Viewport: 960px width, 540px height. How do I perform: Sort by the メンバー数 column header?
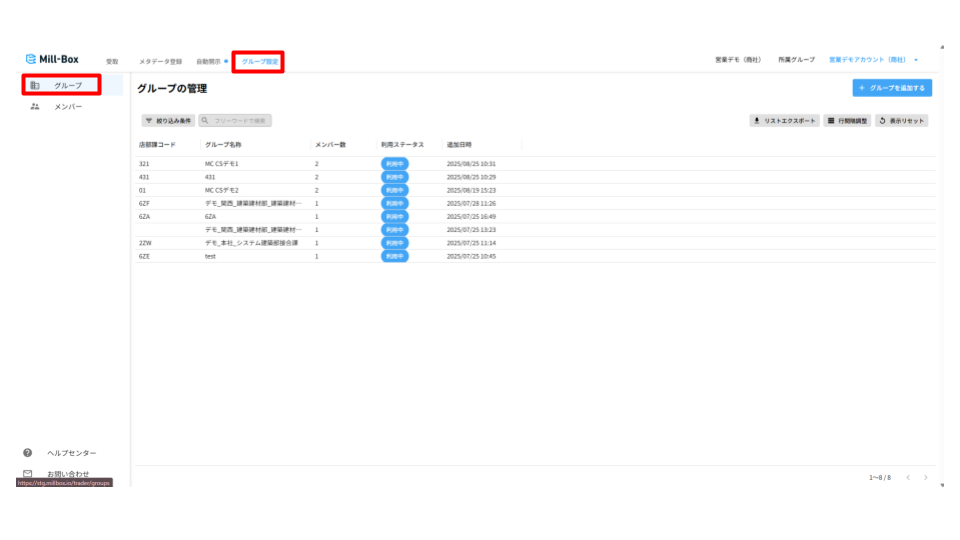coord(330,145)
